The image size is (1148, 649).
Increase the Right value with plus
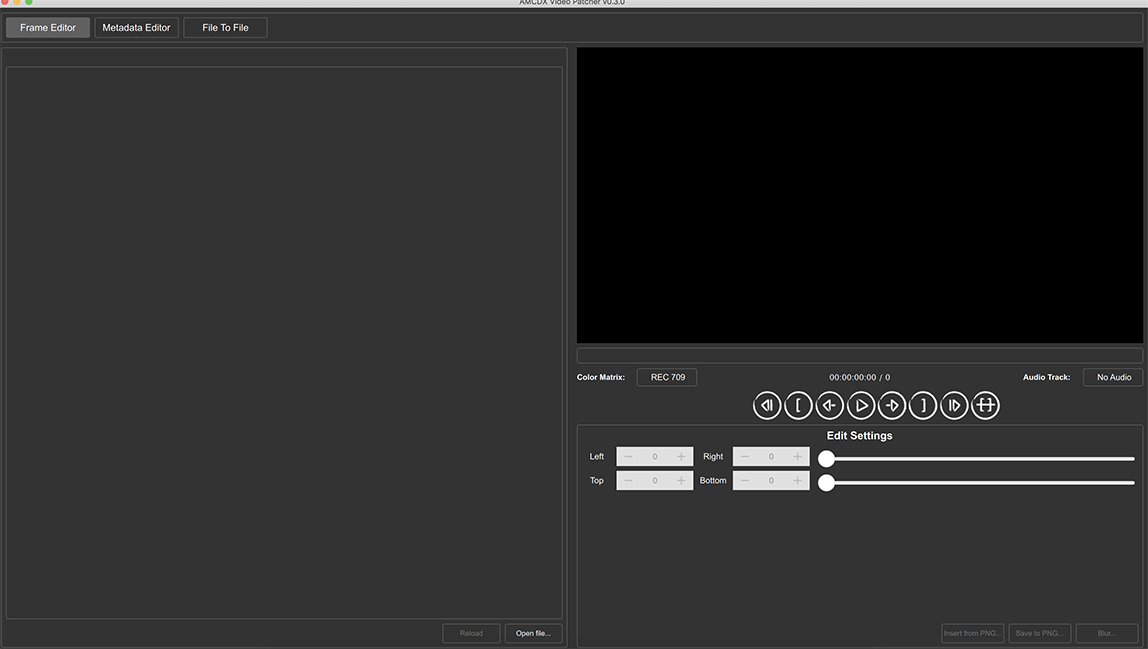(797, 456)
